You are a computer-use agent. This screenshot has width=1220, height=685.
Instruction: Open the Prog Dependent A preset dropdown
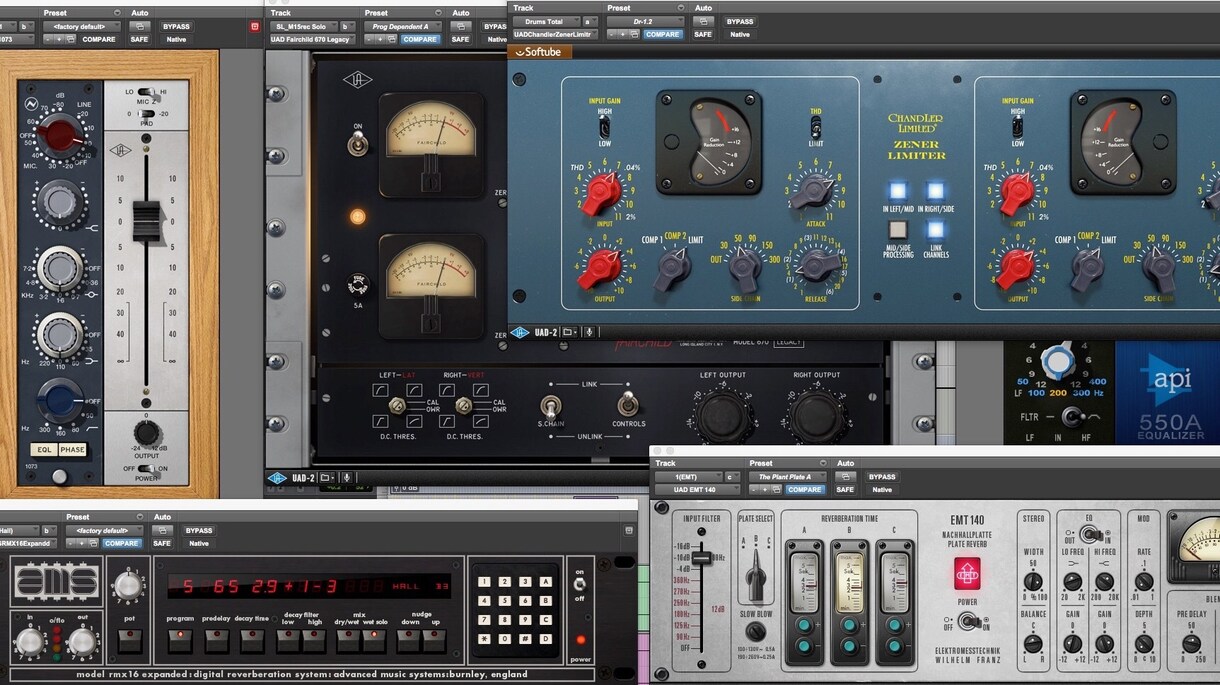(402, 26)
